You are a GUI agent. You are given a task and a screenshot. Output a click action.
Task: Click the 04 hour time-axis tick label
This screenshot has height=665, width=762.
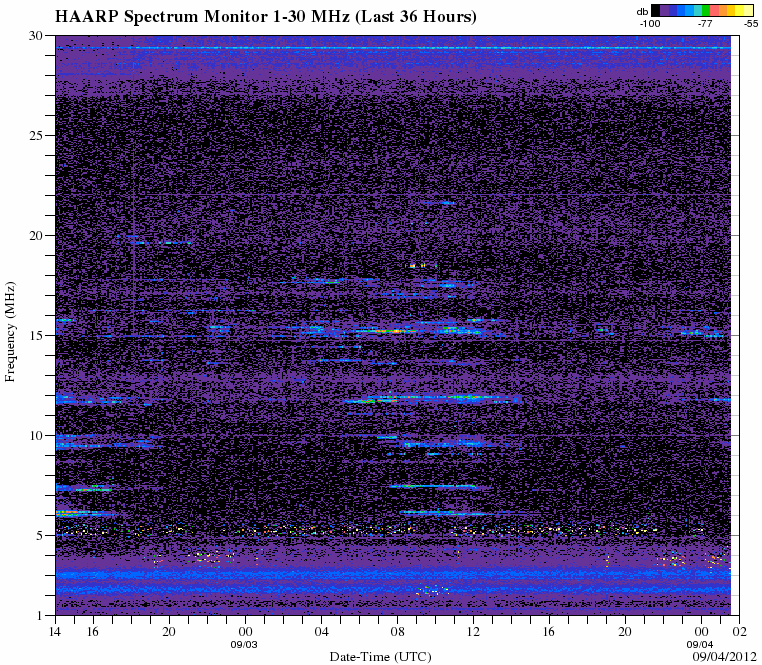(x=321, y=631)
